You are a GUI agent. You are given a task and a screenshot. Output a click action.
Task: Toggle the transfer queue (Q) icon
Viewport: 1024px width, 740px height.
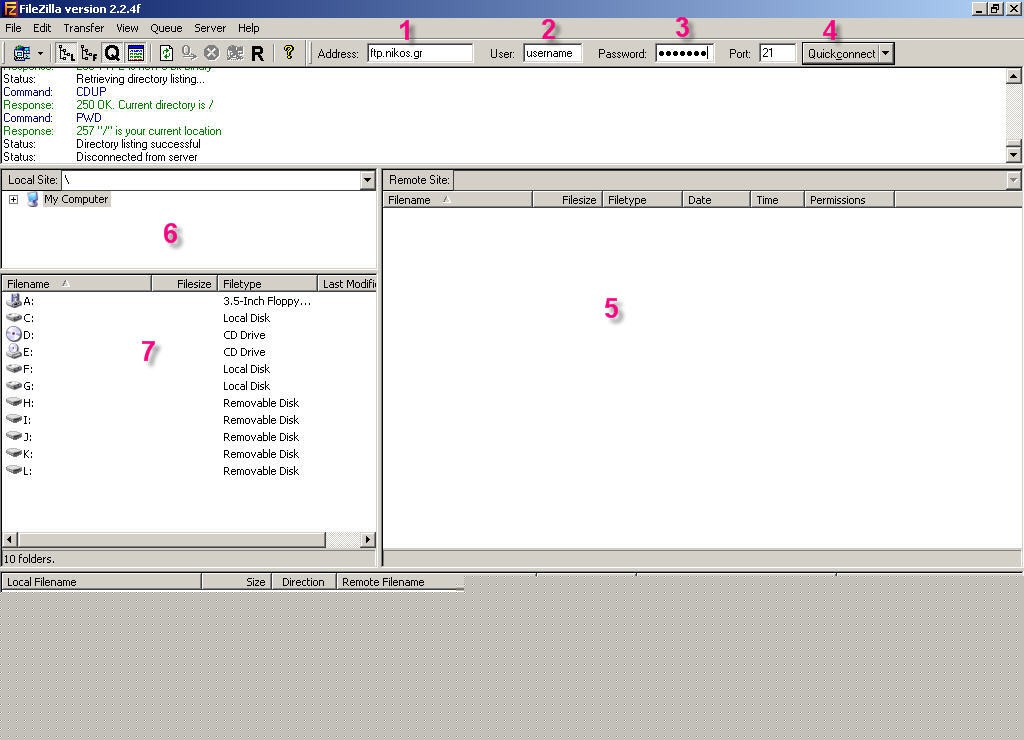(x=112, y=53)
